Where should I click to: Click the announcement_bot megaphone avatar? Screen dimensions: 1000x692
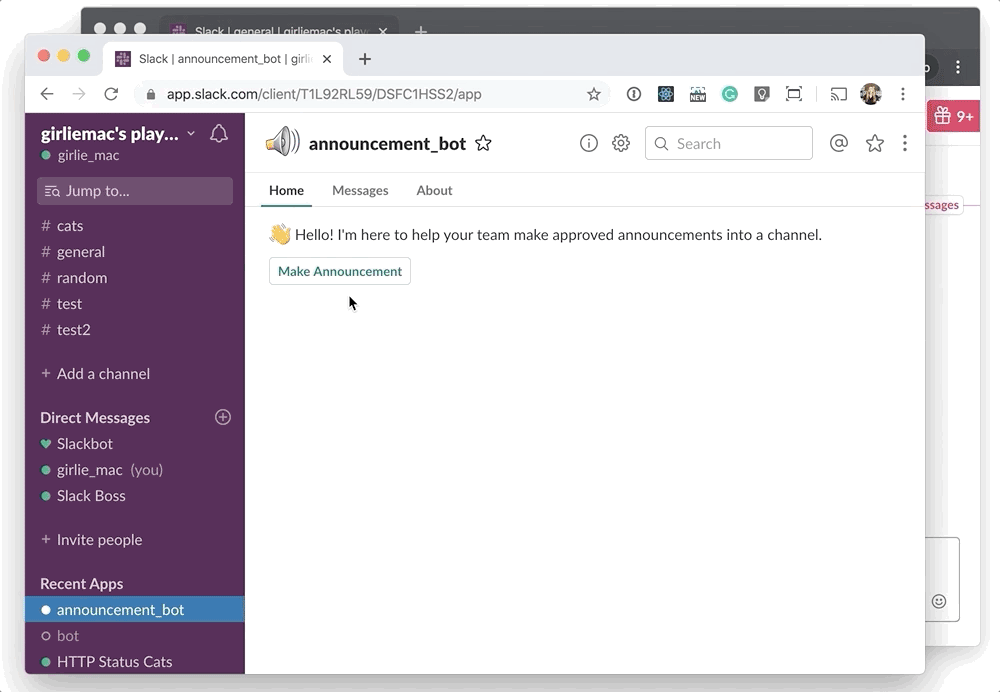(283, 142)
